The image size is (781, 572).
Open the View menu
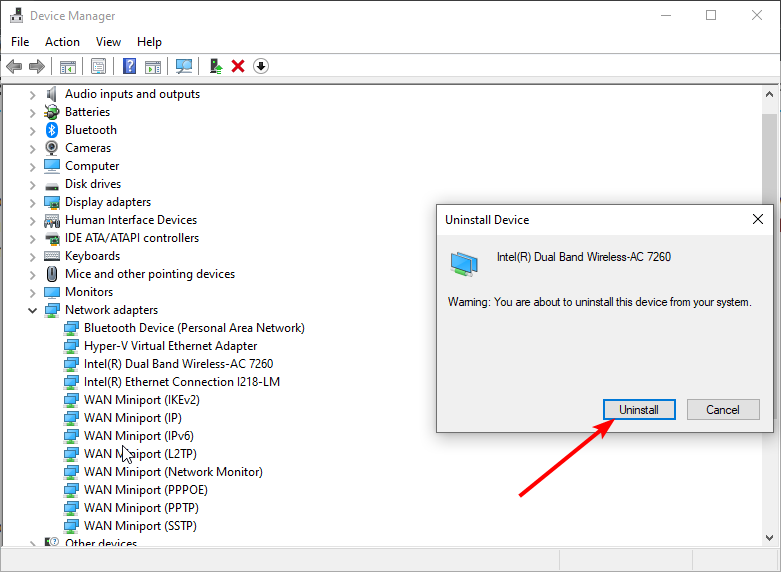click(x=108, y=42)
